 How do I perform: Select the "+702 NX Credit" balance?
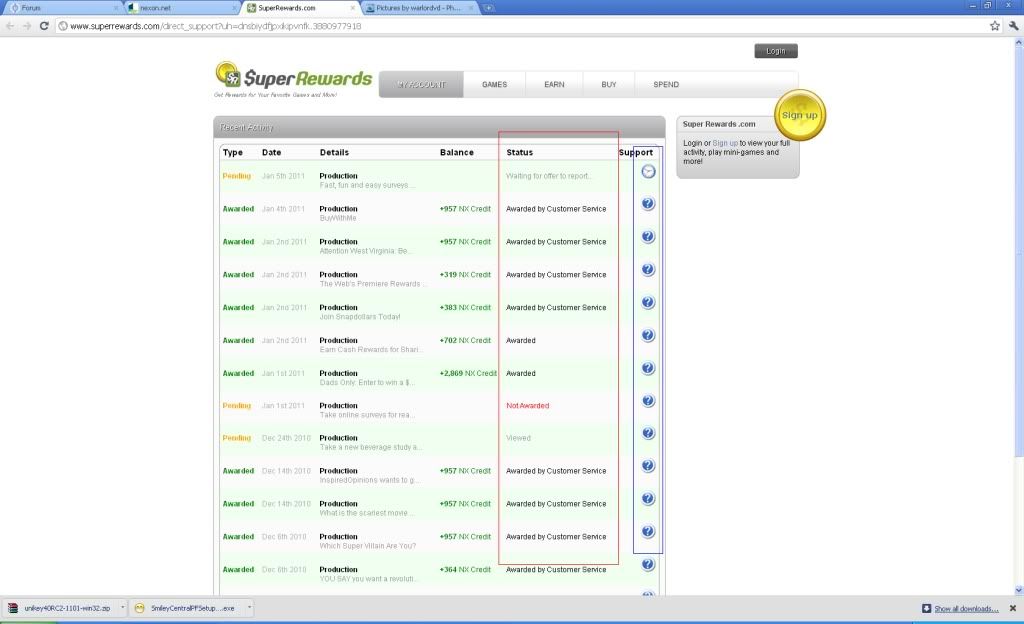click(x=465, y=341)
